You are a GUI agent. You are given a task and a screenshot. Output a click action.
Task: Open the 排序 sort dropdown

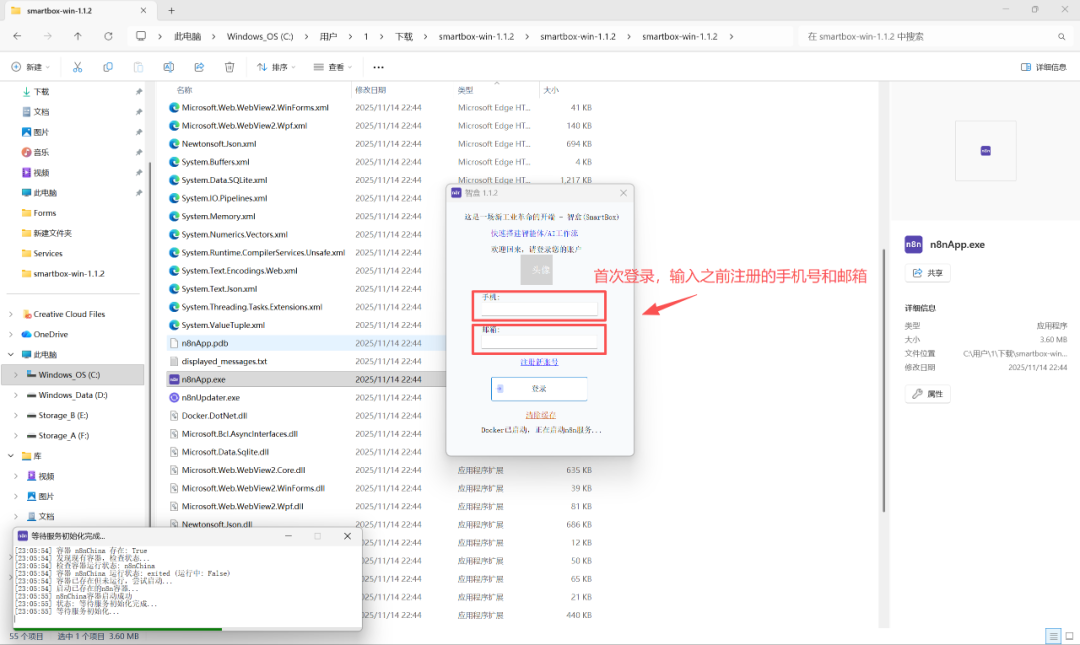(x=276, y=67)
